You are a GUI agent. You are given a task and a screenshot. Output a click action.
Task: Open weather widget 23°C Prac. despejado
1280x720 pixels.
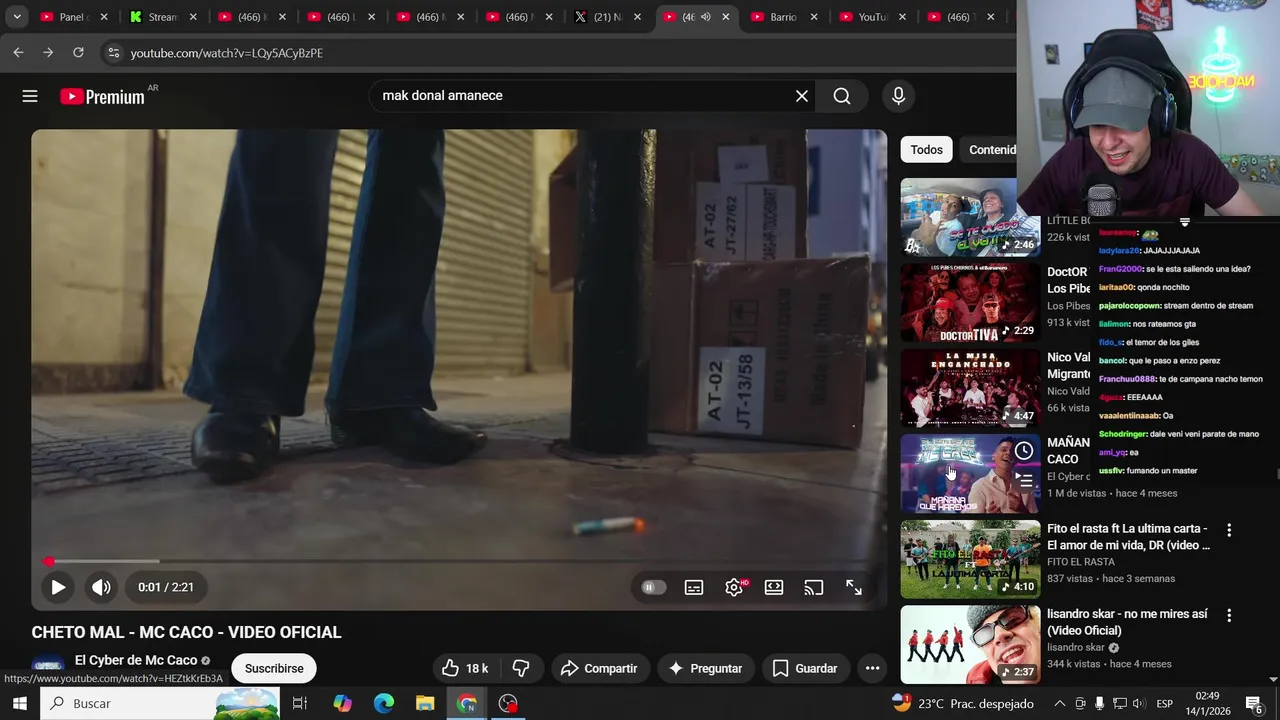(963, 703)
